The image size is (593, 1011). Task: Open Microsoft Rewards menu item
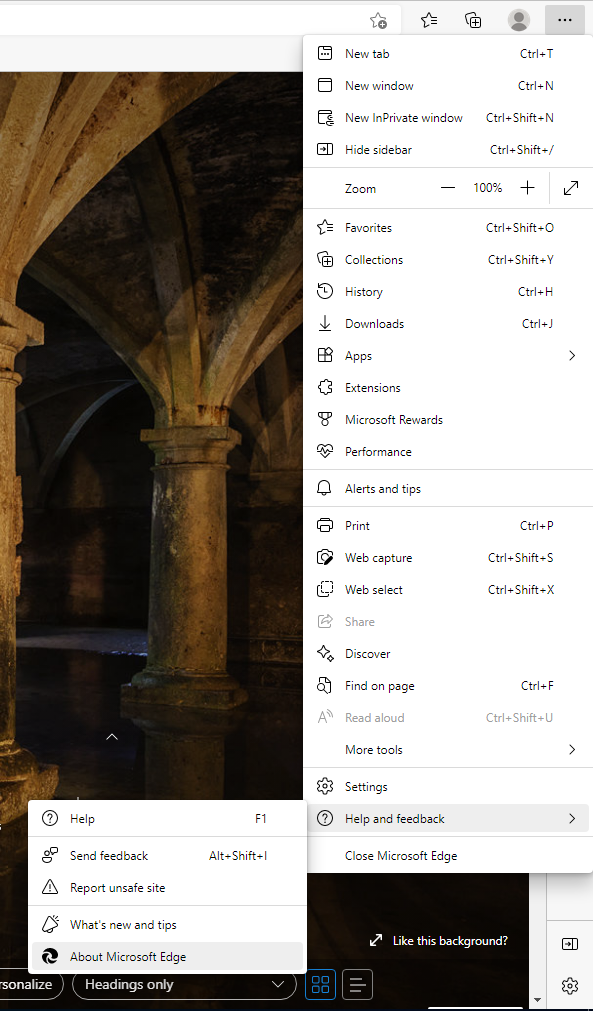point(448,420)
